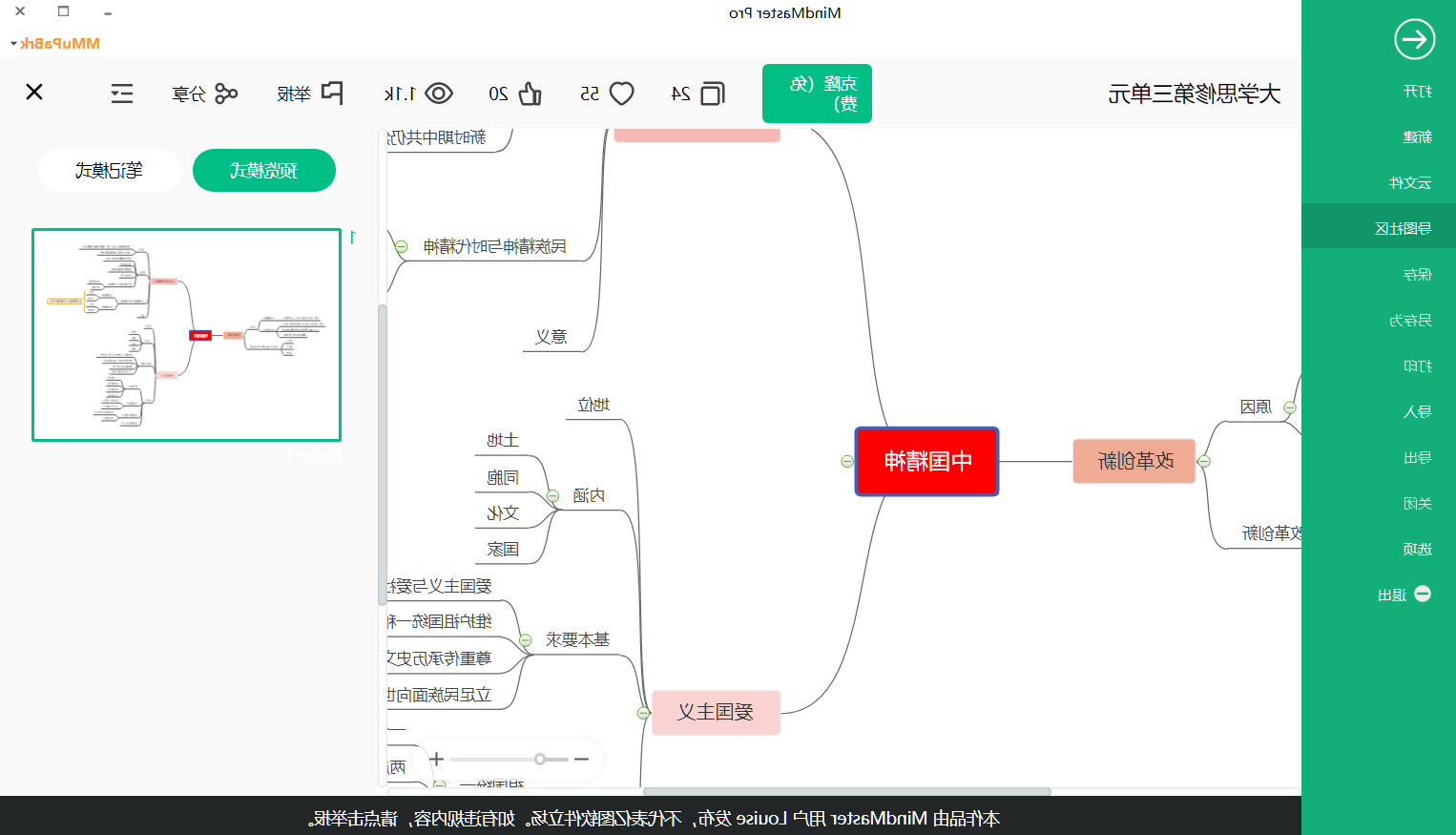The image size is (1456, 835).
Task: Click the copy icon beside 24
Action: click(713, 94)
